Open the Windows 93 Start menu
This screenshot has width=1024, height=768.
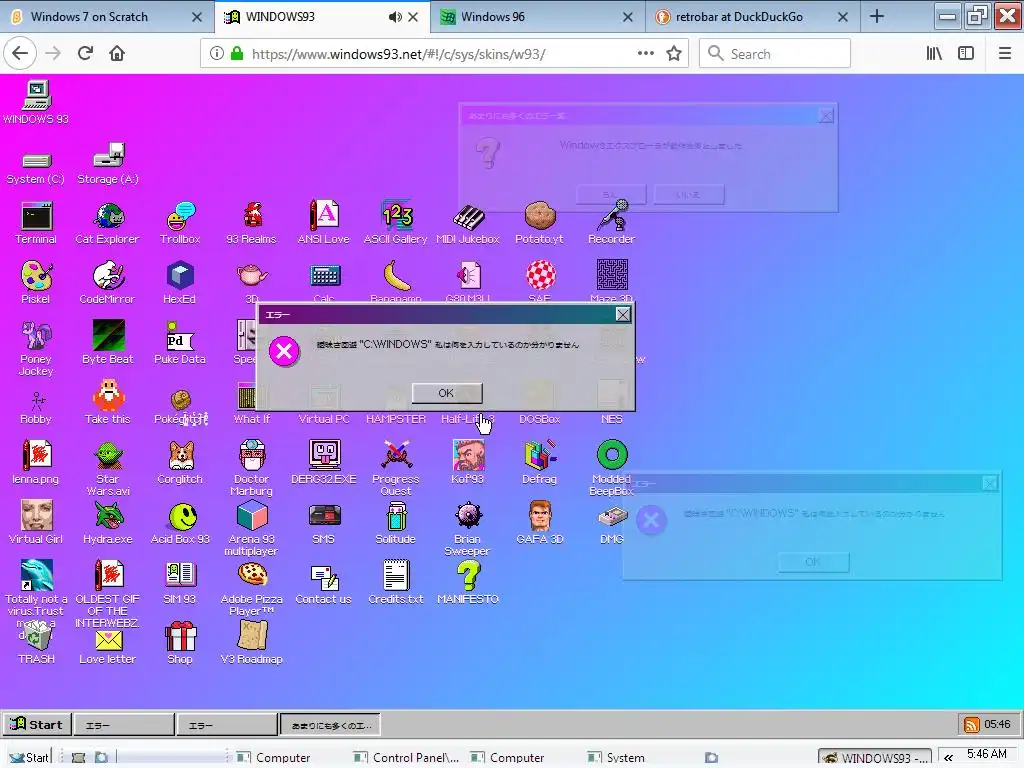(37, 724)
